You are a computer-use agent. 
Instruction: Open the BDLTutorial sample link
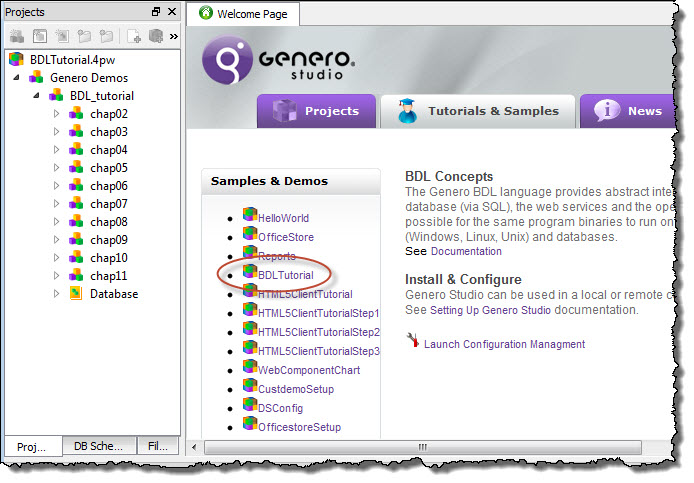(285, 275)
